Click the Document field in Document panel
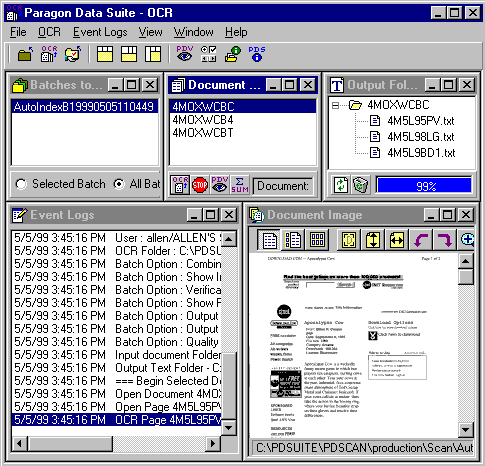This screenshot has width=485, height=466. click(283, 186)
